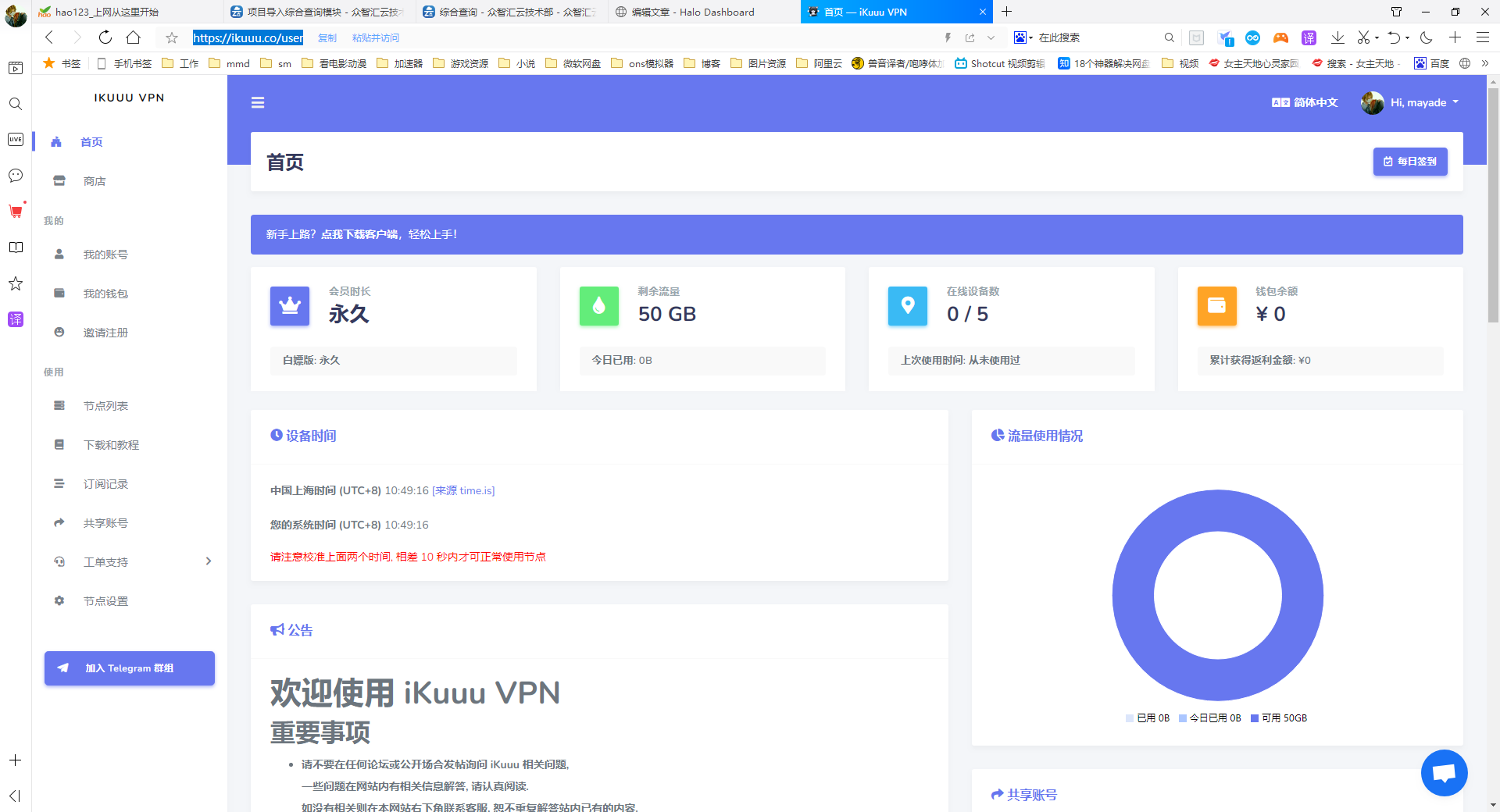This screenshot has height=812, width=1500.
Task: Click 粘贴并访问 next to address bar
Action: 376,37
